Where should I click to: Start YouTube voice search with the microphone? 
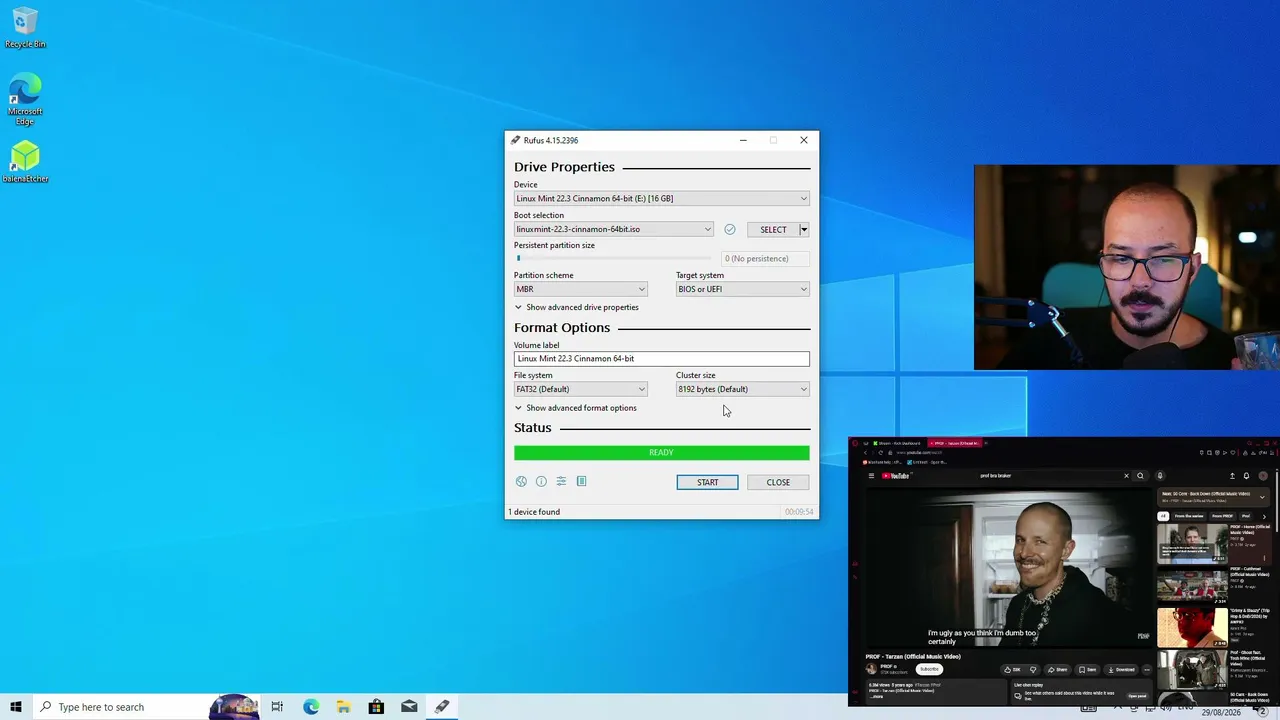pyautogui.click(x=1160, y=476)
